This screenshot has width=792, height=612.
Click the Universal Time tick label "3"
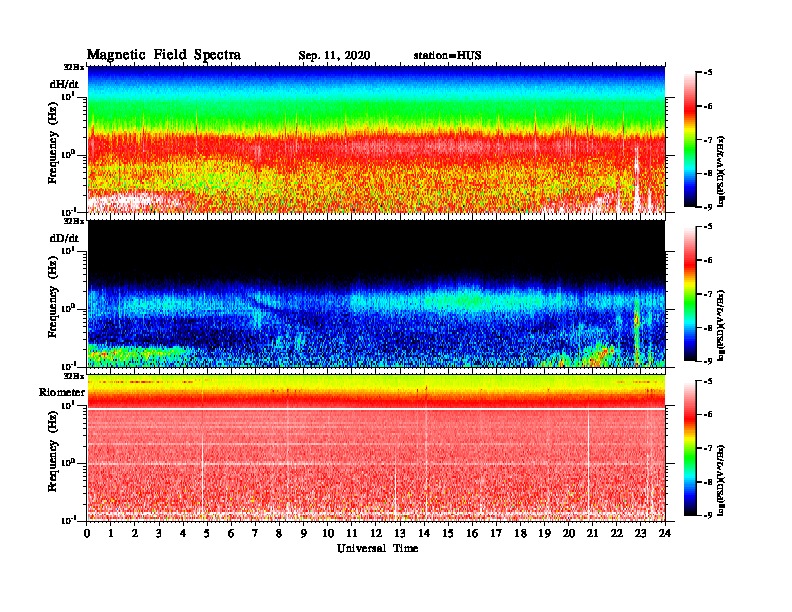[159, 533]
